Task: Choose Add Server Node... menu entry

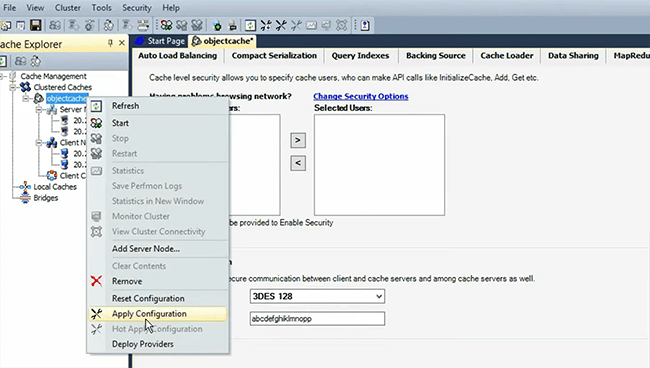Action: click(x=158, y=249)
